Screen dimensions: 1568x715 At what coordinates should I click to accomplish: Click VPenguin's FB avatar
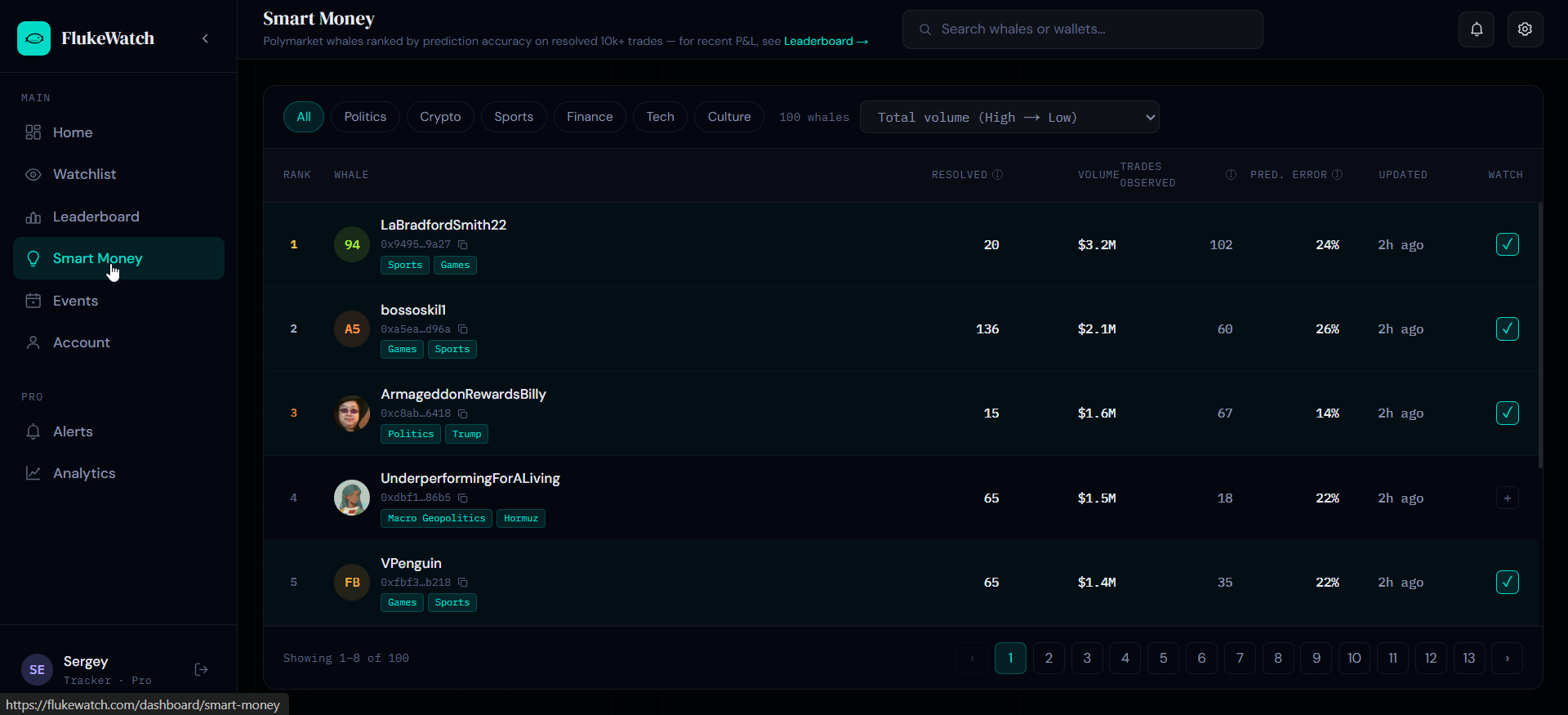[352, 583]
